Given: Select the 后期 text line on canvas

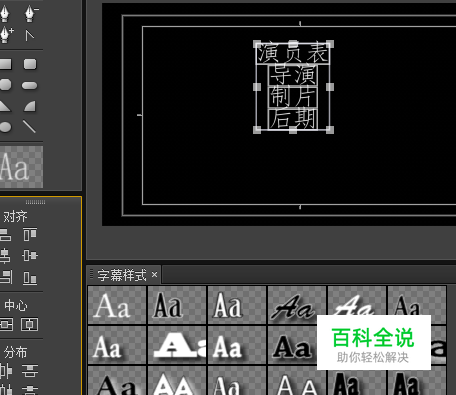Looking at the screenshot, I should point(293,119).
